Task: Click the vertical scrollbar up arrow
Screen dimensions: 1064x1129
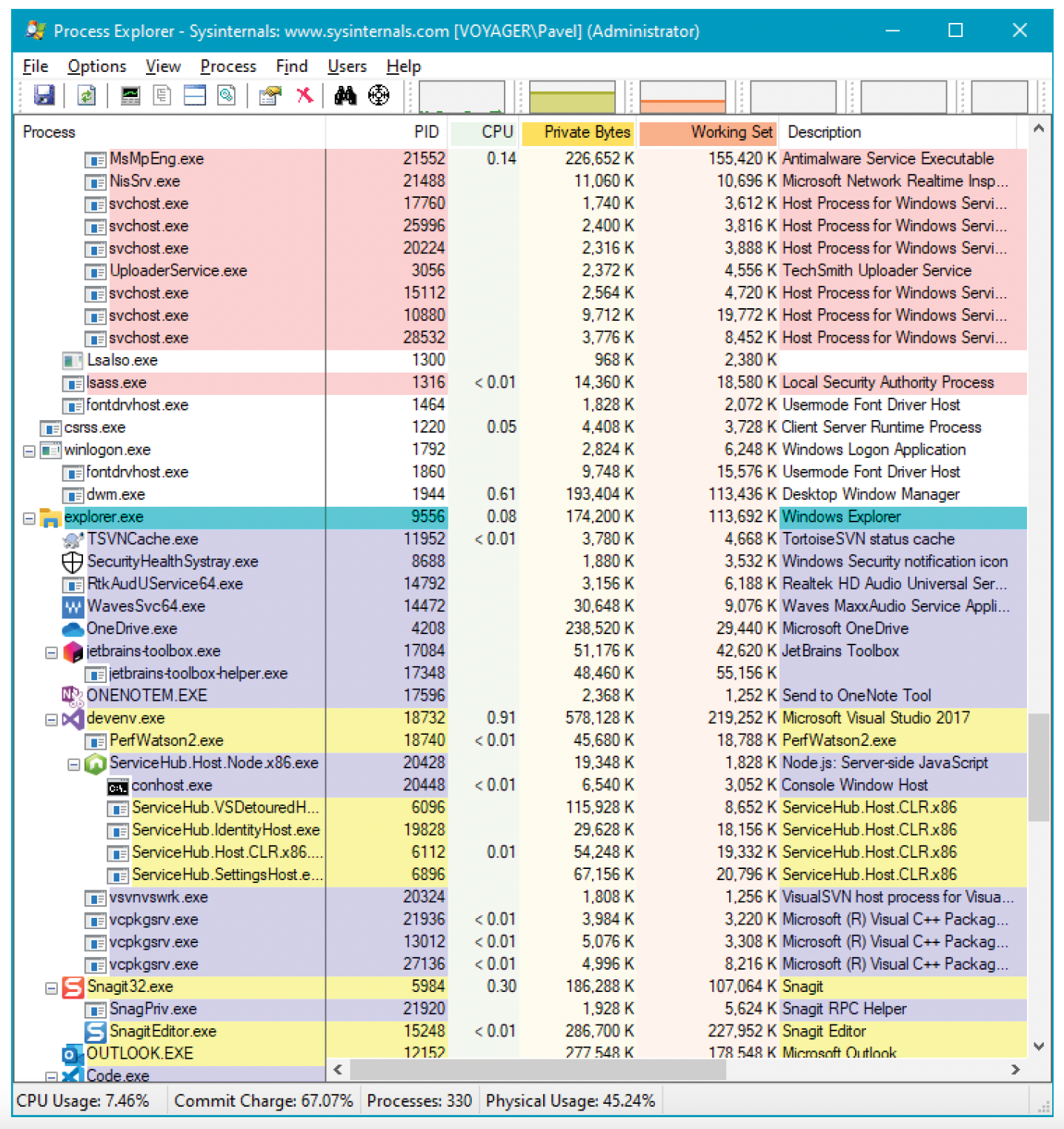Action: pos(1039,128)
